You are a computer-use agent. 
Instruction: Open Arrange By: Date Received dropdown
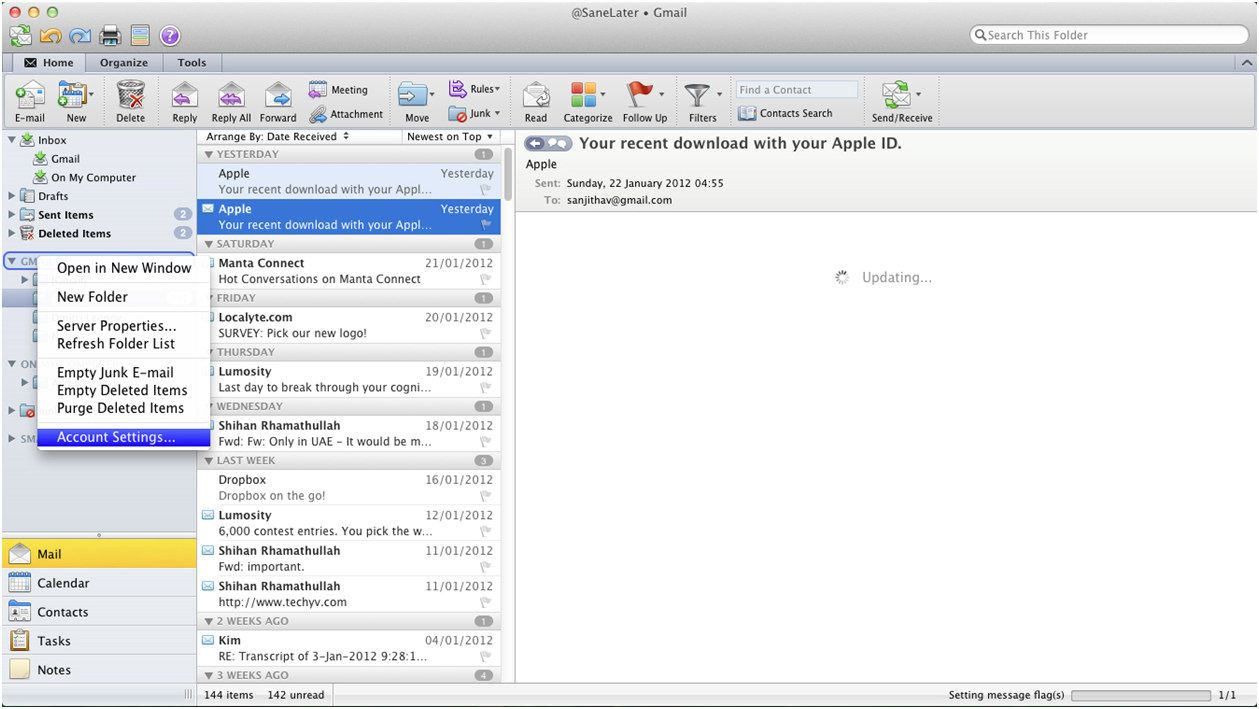[x=278, y=136]
